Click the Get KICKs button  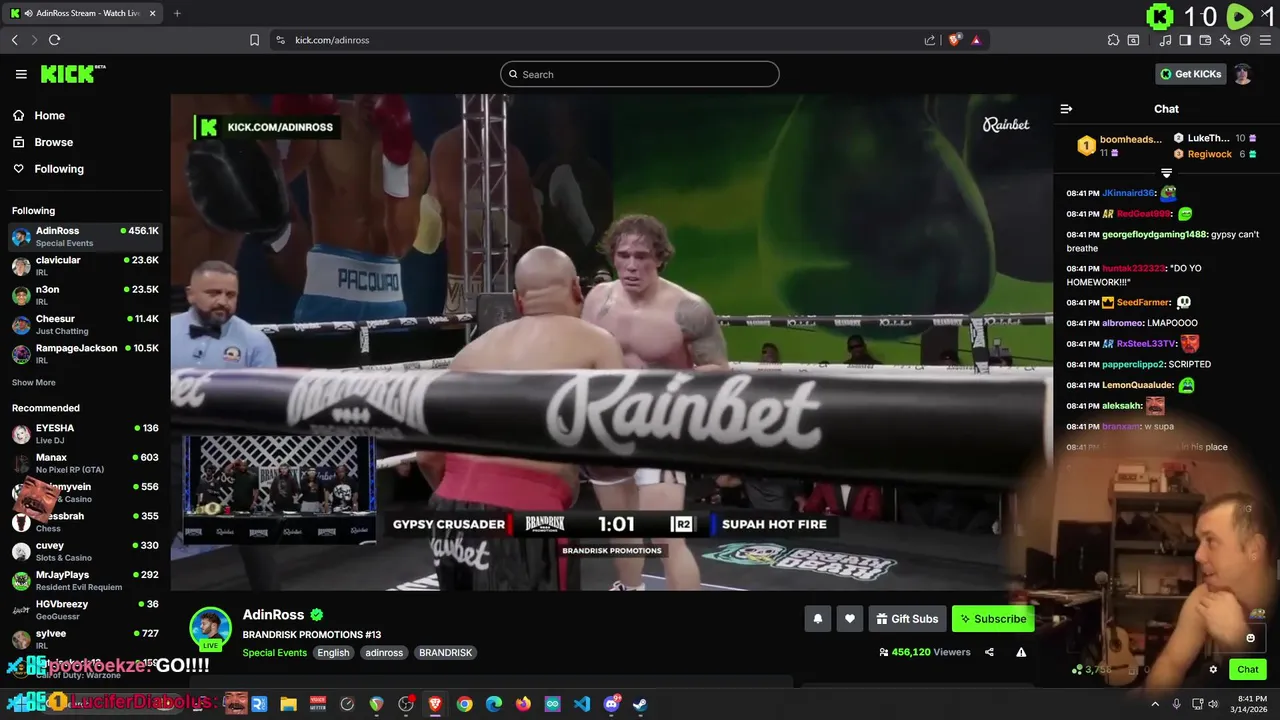pyautogui.click(x=1190, y=74)
